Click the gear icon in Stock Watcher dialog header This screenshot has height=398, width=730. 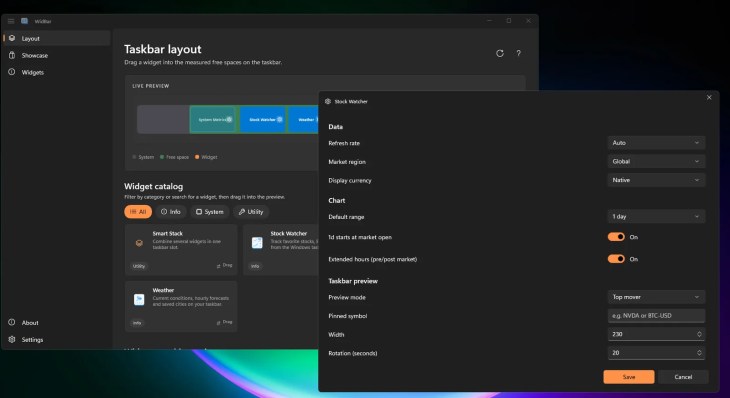[x=328, y=101]
